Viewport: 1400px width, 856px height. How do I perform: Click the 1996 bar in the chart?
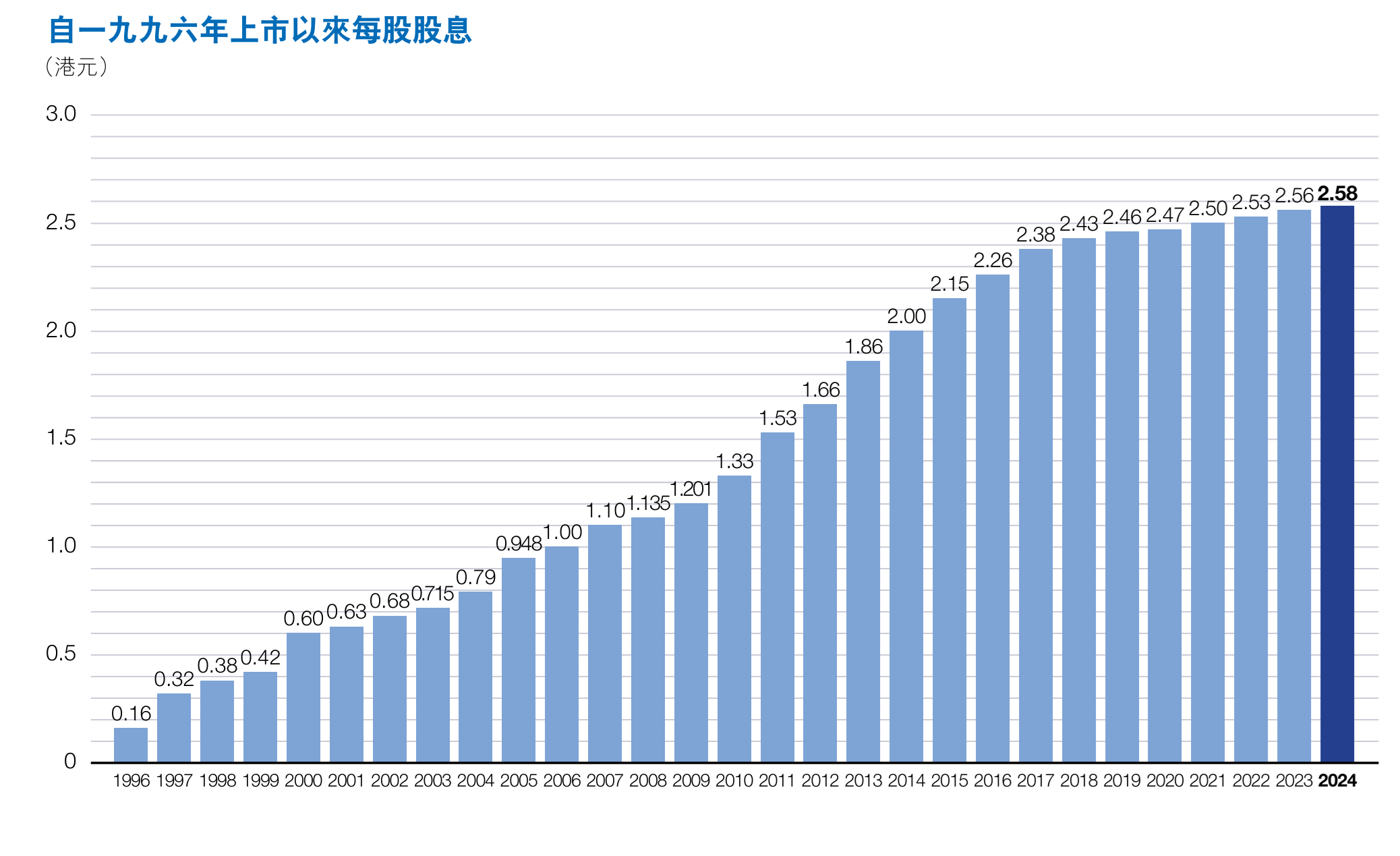[x=131, y=745]
